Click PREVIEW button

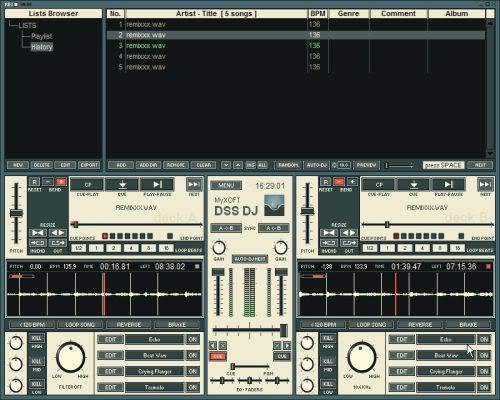click(366, 165)
